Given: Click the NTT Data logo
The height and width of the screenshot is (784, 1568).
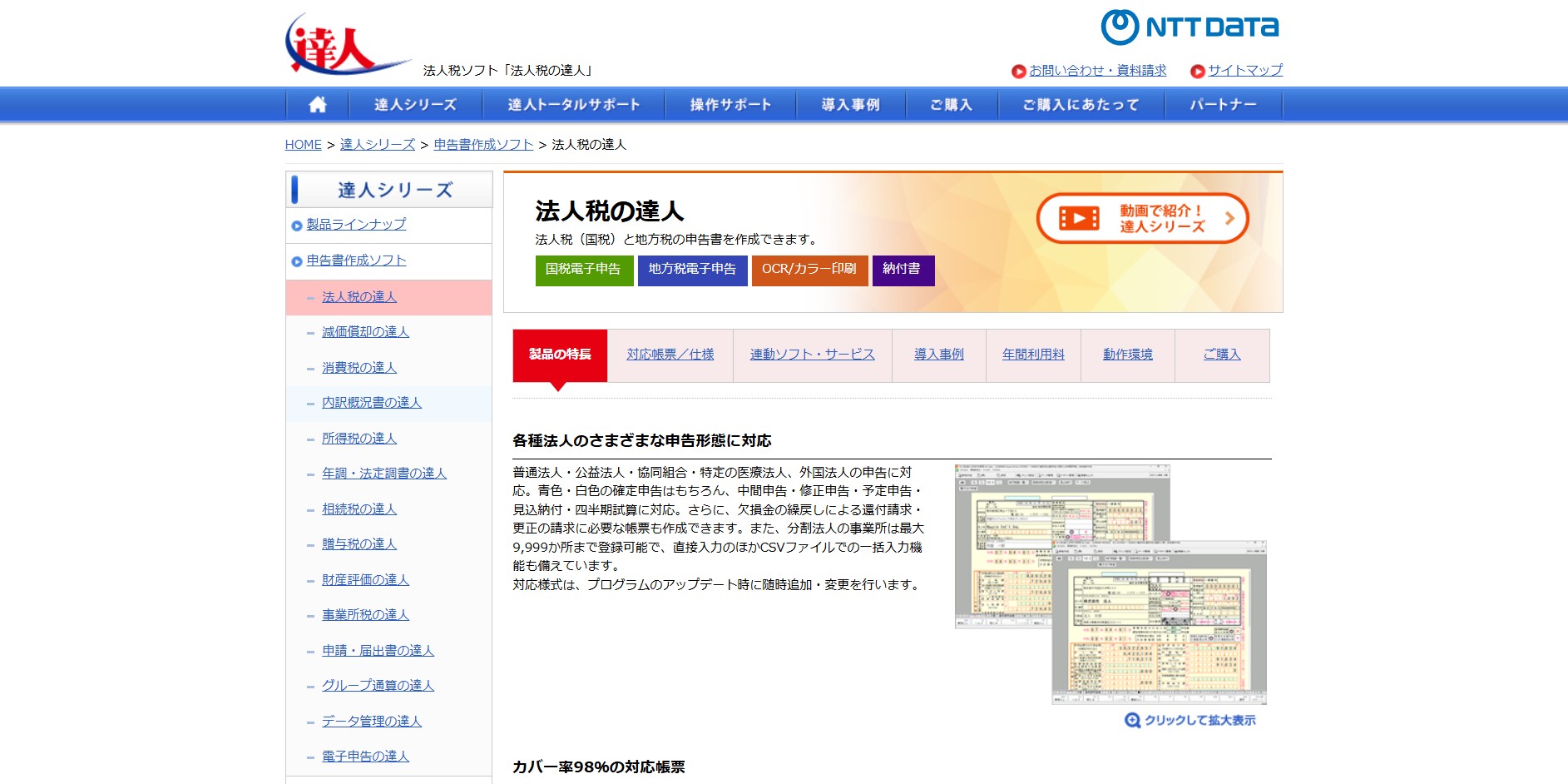Looking at the screenshot, I should pos(1190,26).
